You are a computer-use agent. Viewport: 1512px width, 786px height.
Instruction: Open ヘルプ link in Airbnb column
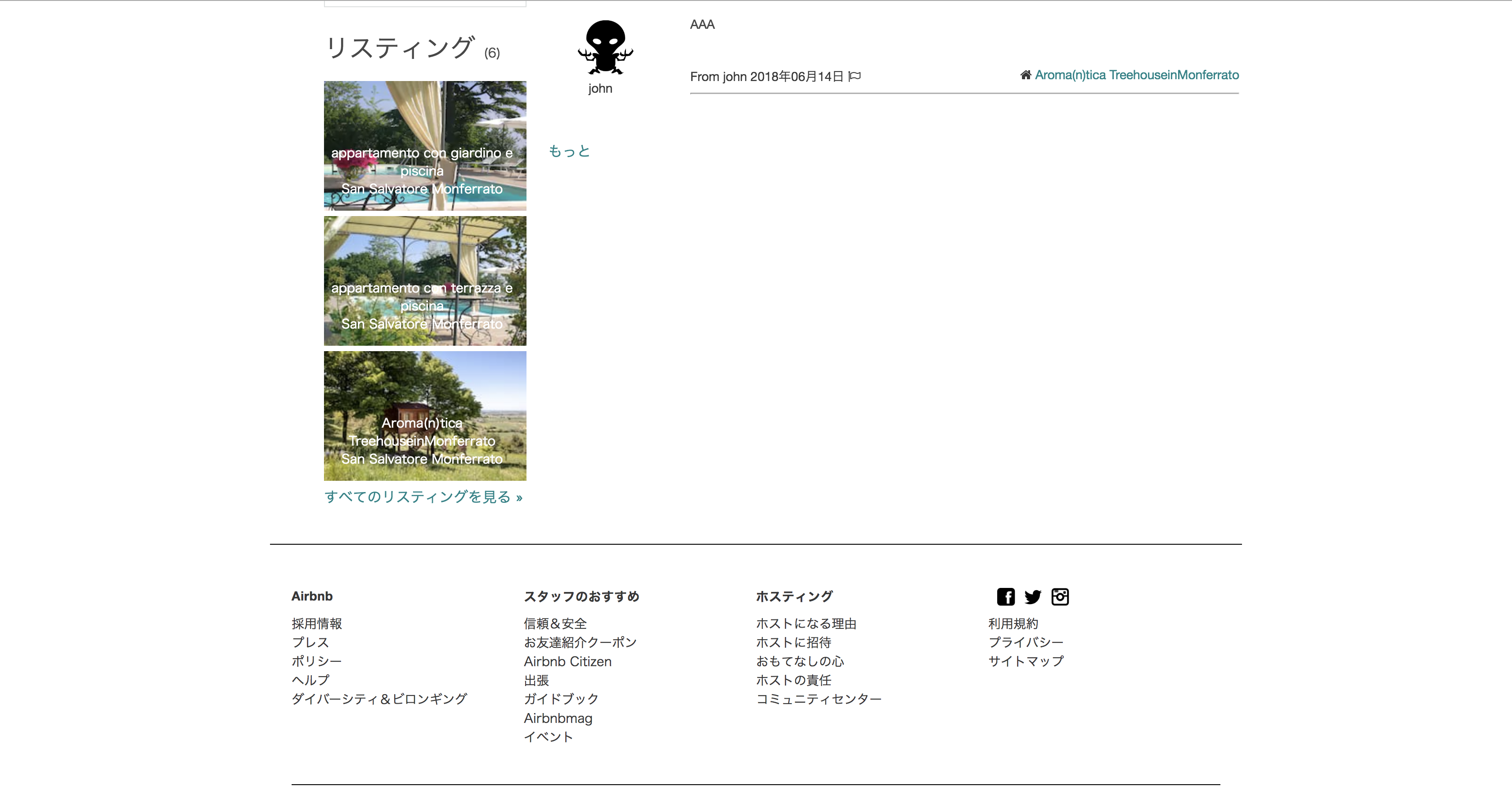coord(310,680)
